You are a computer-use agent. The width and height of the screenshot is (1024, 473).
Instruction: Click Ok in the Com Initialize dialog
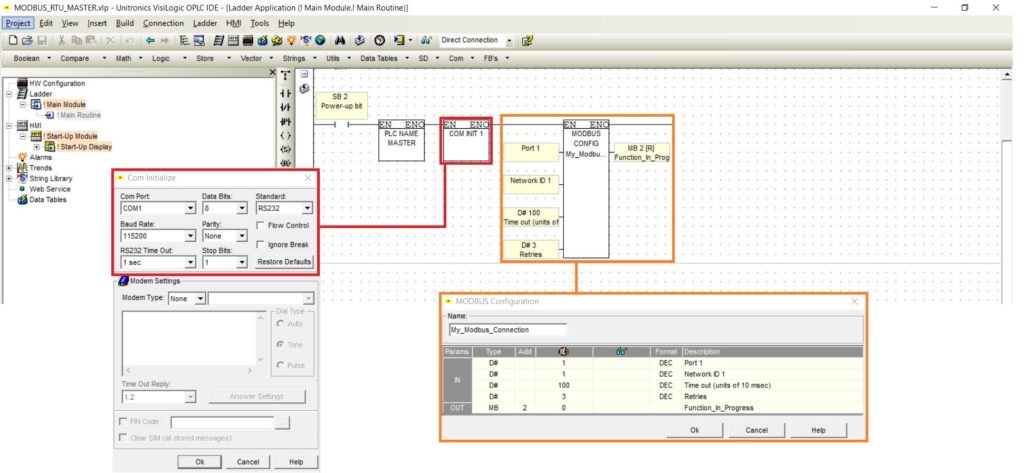point(200,461)
